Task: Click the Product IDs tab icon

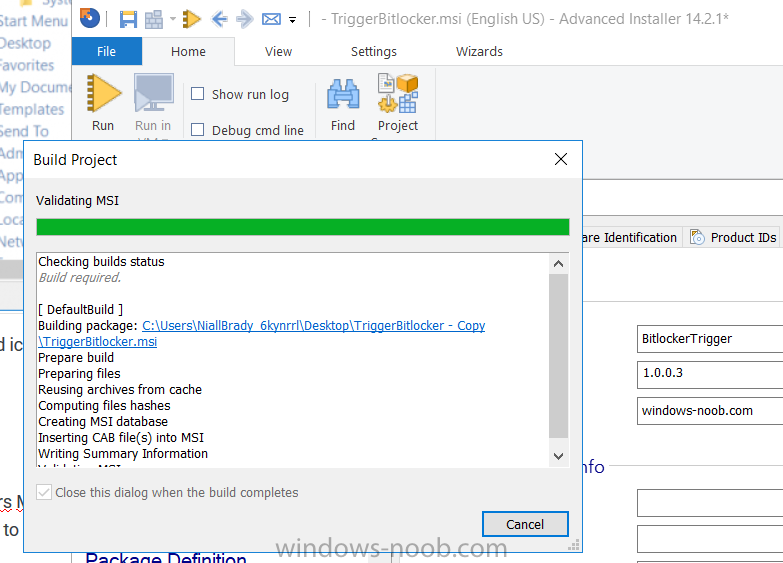Action: [x=697, y=237]
